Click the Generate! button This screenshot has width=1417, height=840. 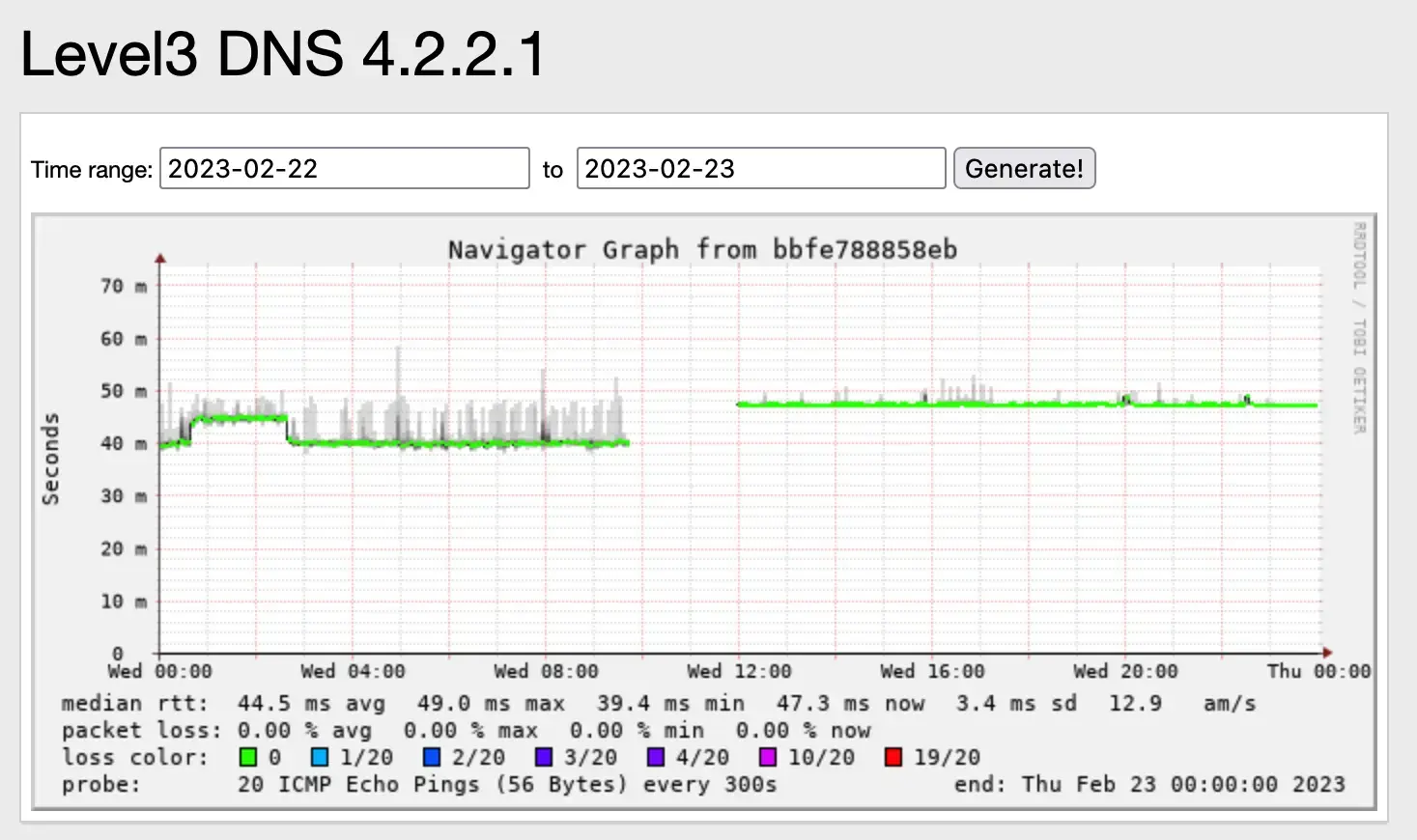(x=1024, y=168)
